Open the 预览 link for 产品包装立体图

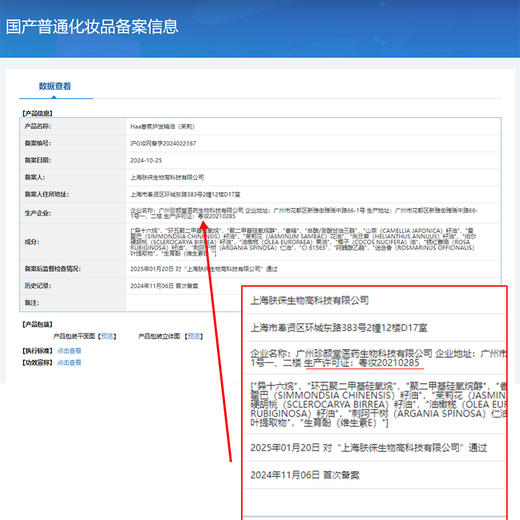[194, 336]
